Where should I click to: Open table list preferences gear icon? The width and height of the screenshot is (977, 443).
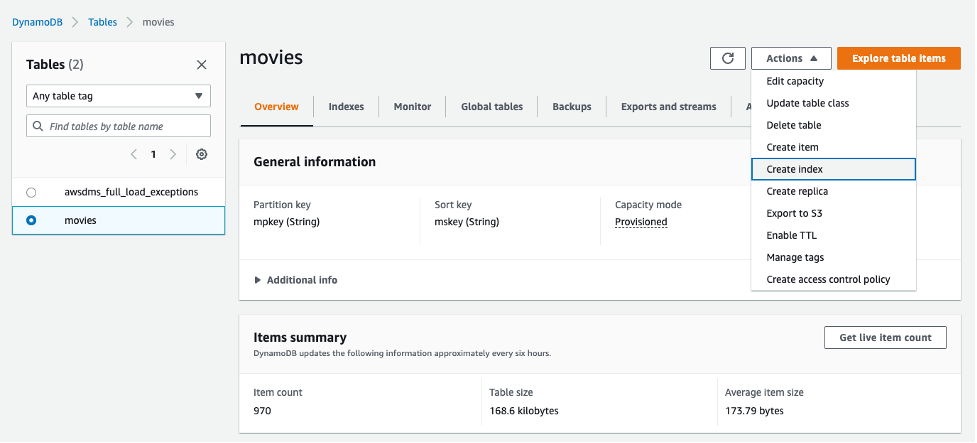pyautogui.click(x=201, y=155)
